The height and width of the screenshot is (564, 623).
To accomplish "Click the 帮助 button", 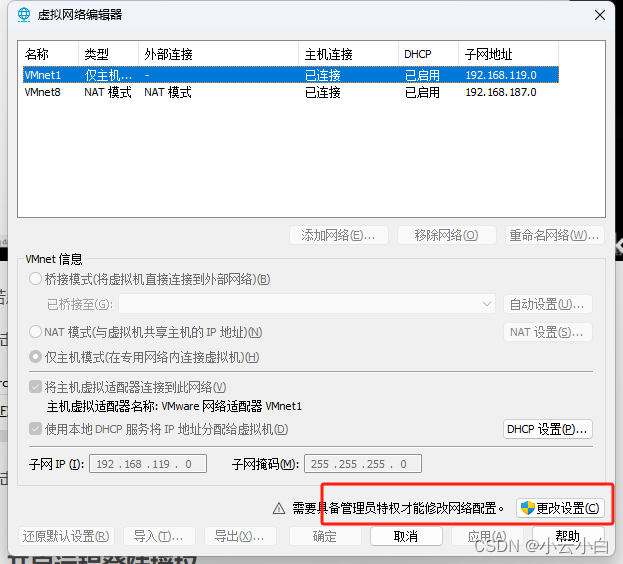I will (568, 536).
